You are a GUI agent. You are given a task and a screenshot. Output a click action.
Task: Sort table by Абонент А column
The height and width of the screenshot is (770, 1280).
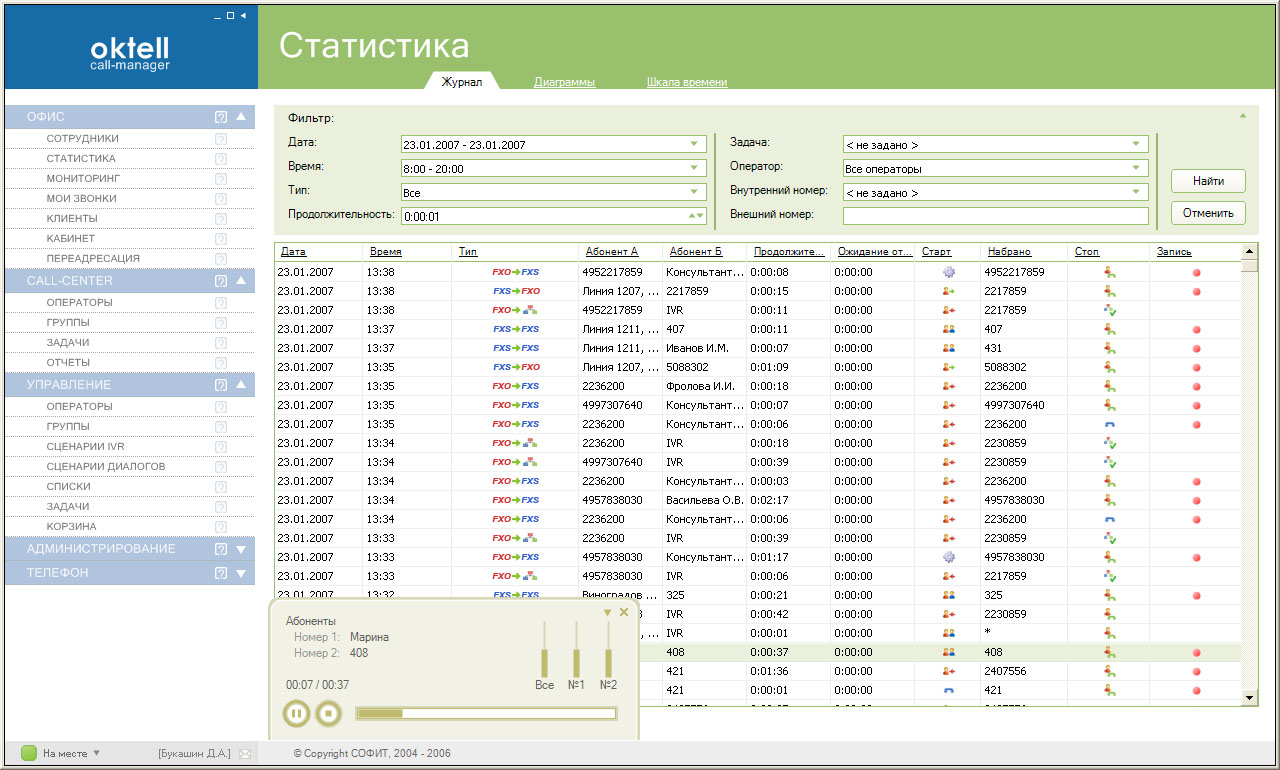612,252
